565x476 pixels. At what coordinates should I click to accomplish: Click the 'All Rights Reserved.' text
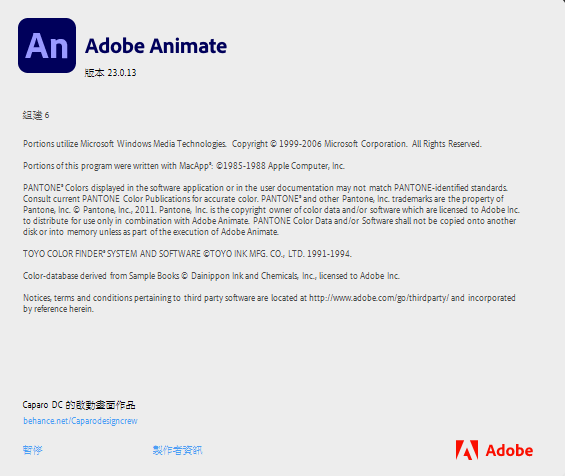click(x=447, y=144)
